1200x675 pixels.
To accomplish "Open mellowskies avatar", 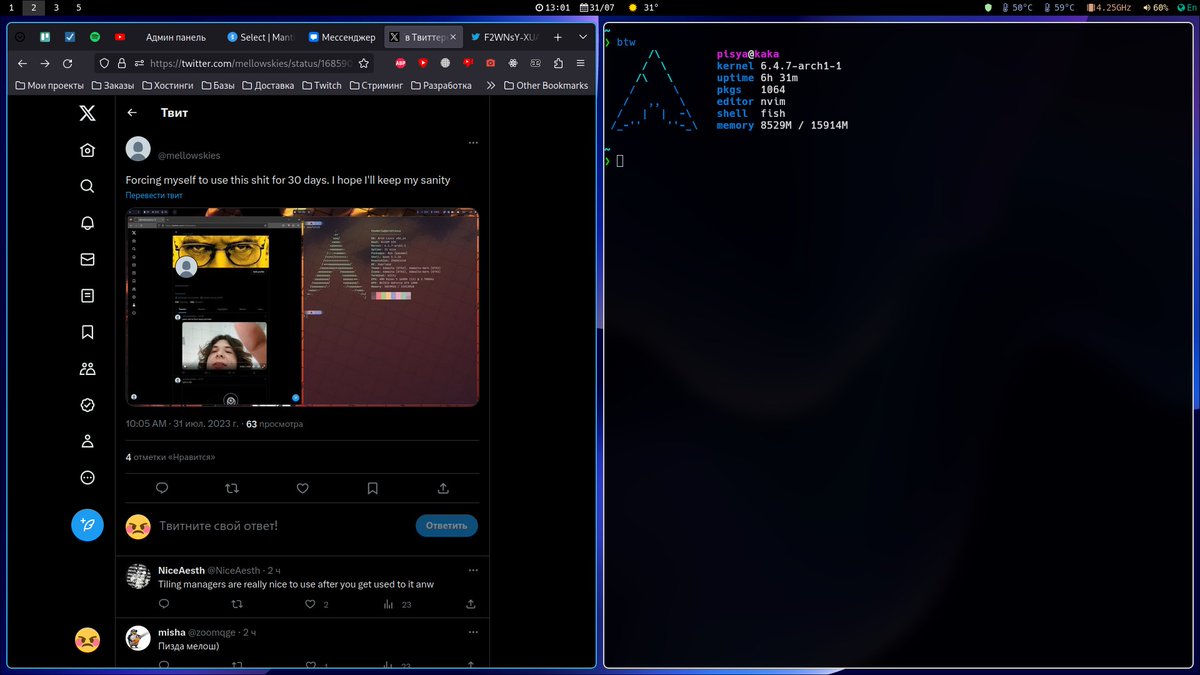I will click(x=138, y=149).
